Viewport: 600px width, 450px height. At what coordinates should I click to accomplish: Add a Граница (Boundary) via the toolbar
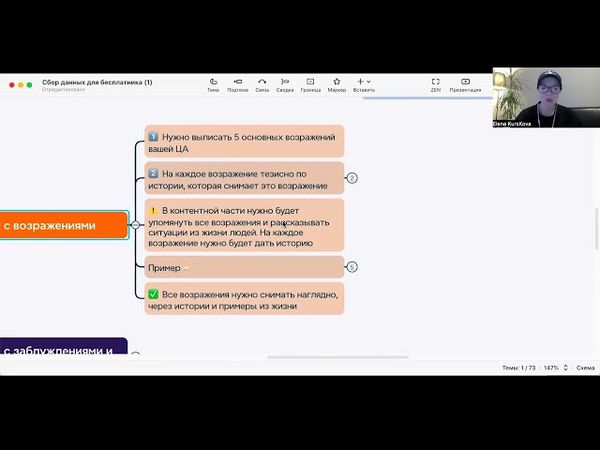310,84
